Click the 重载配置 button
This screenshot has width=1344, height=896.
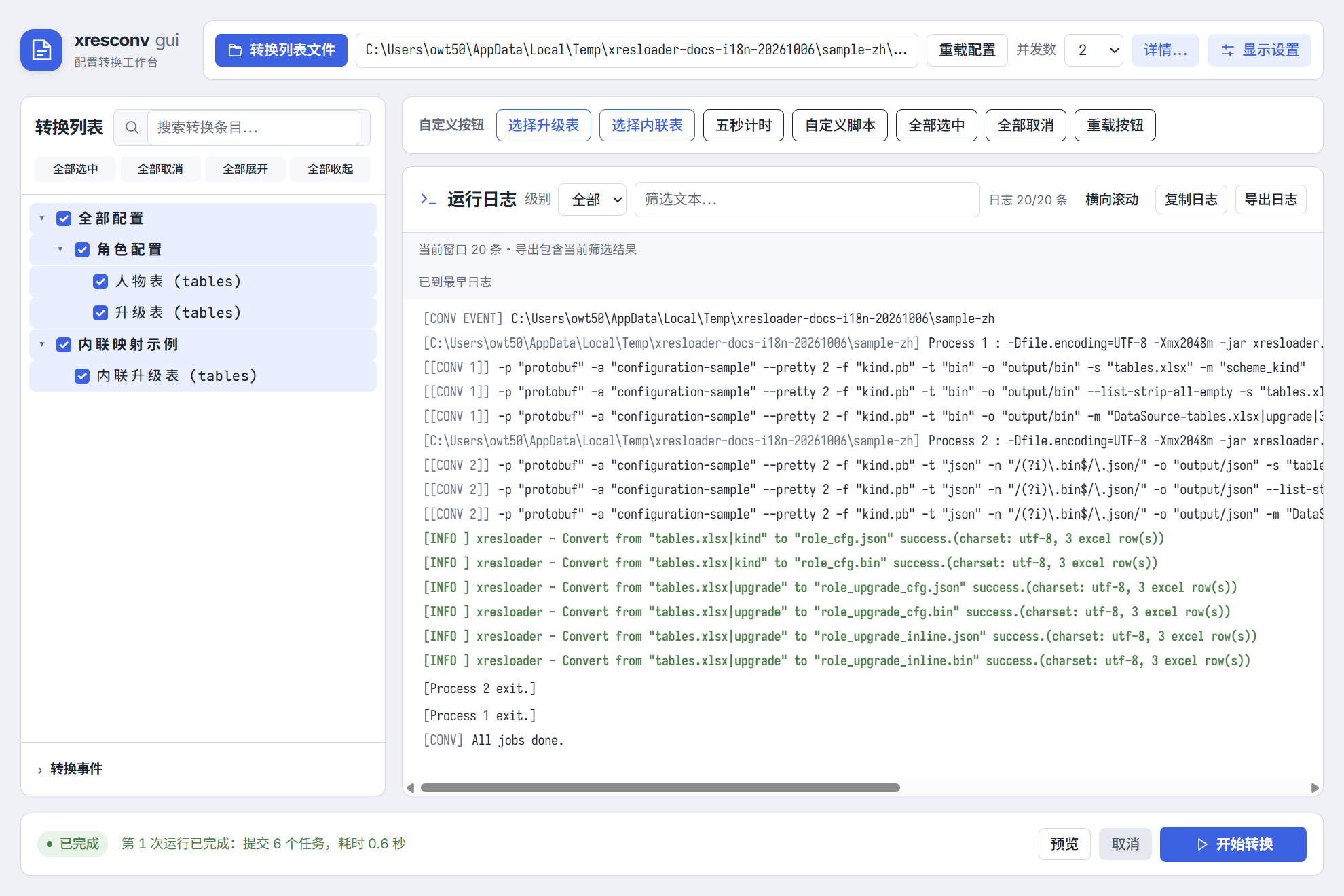967,50
